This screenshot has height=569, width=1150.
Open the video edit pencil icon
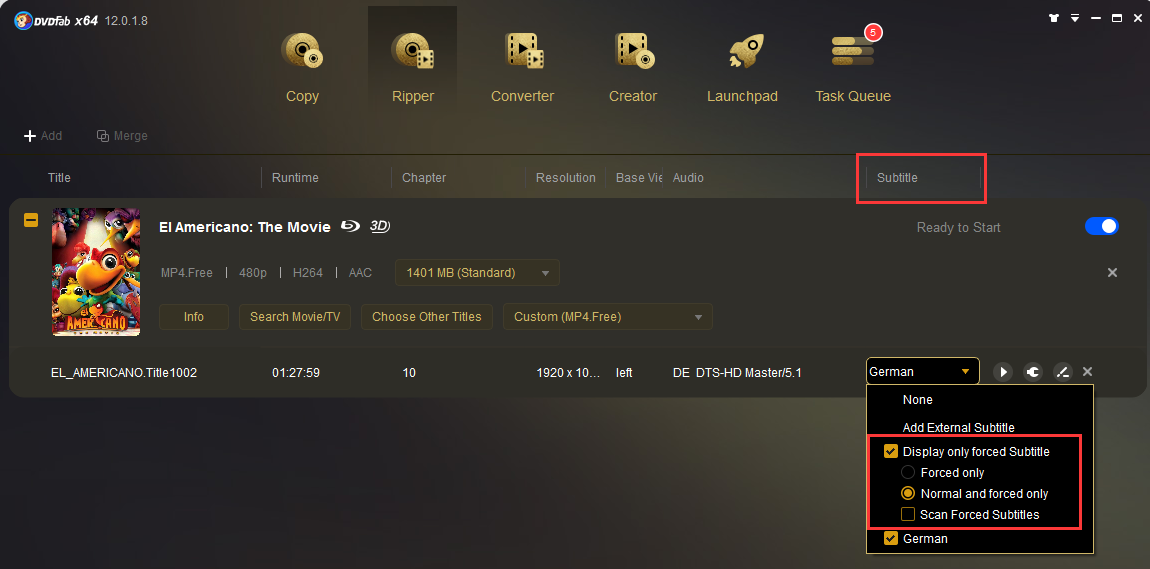point(1062,372)
